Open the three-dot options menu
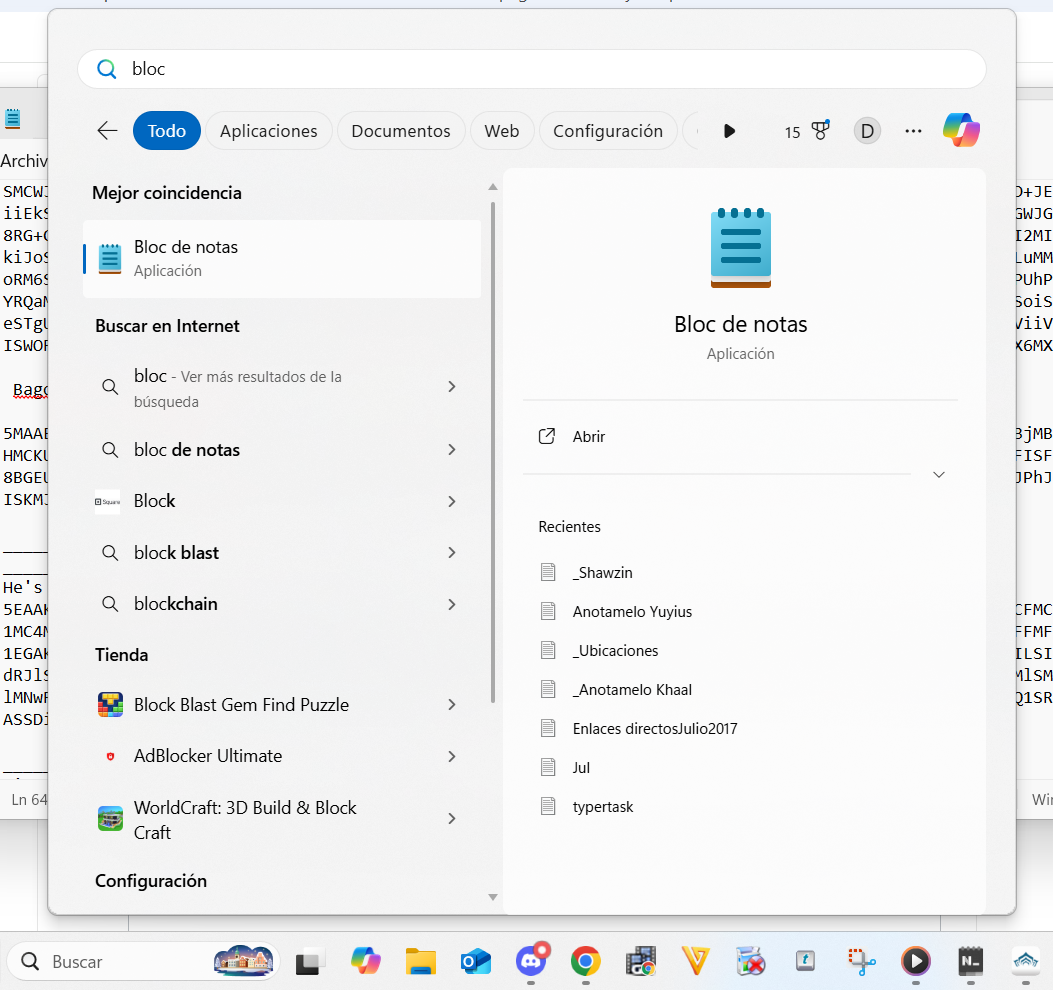This screenshot has width=1053, height=990. click(913, 131)
